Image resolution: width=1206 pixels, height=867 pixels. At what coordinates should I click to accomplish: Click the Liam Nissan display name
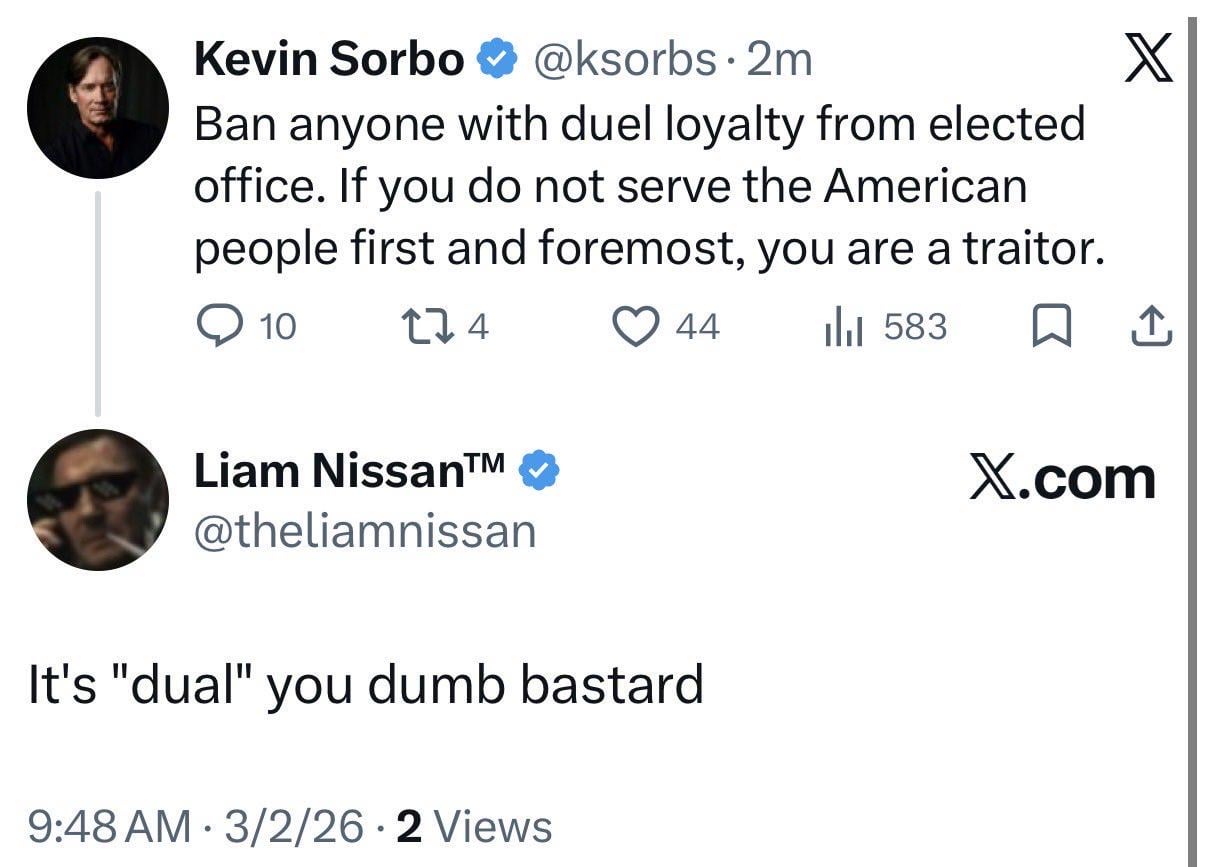click(352, 471)
